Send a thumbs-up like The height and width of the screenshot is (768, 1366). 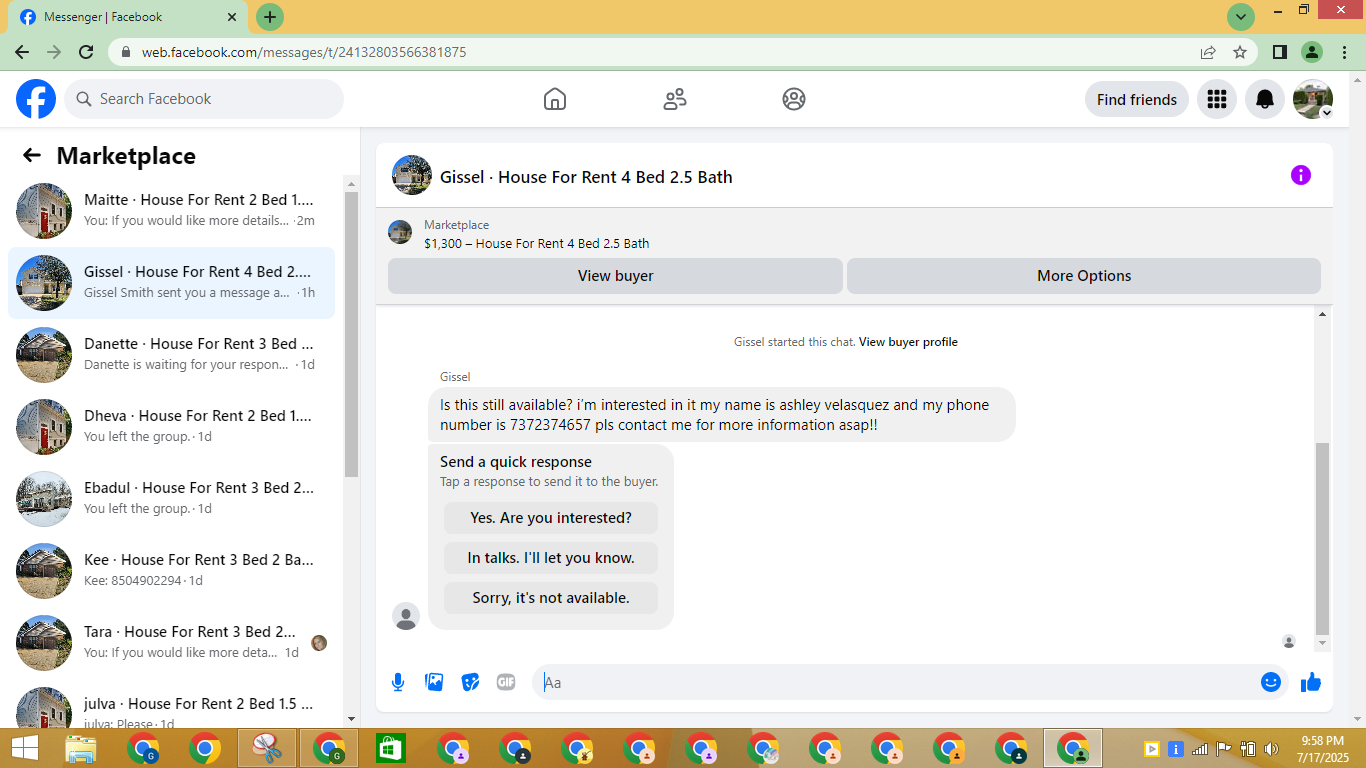coord(1311,682)
